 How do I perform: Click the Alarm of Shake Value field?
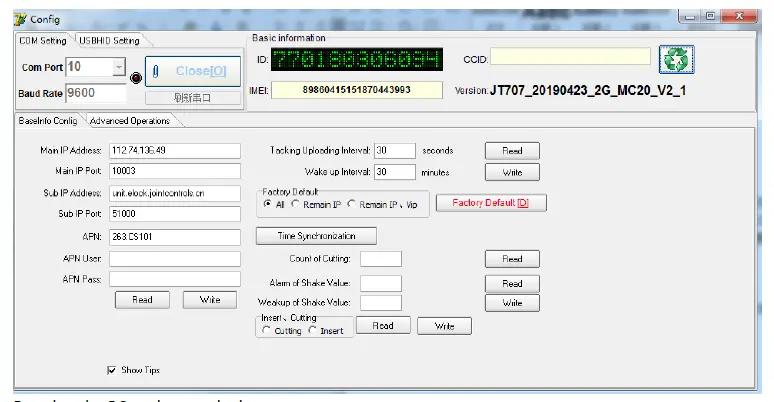pos(381,283)
